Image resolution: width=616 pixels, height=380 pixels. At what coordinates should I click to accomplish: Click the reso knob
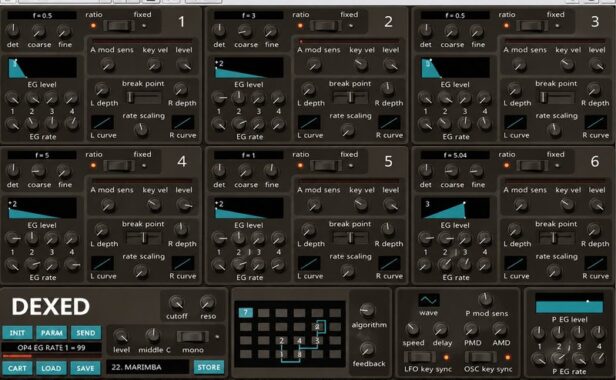pyautogui.click(x=207, y=302)
